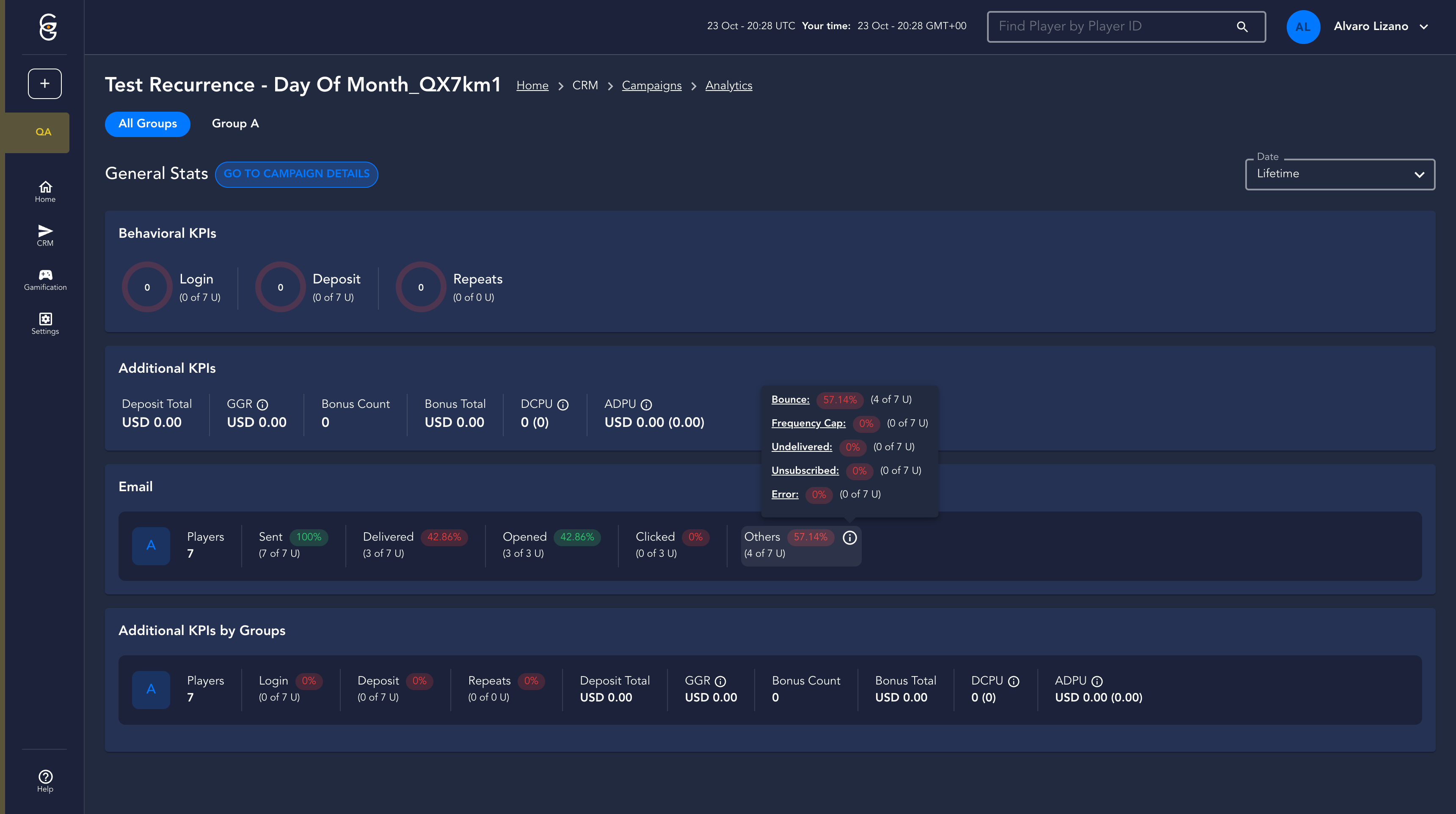Open the Date Lifetime dropdown
Screen dimensions: 1456x814
1340,174
